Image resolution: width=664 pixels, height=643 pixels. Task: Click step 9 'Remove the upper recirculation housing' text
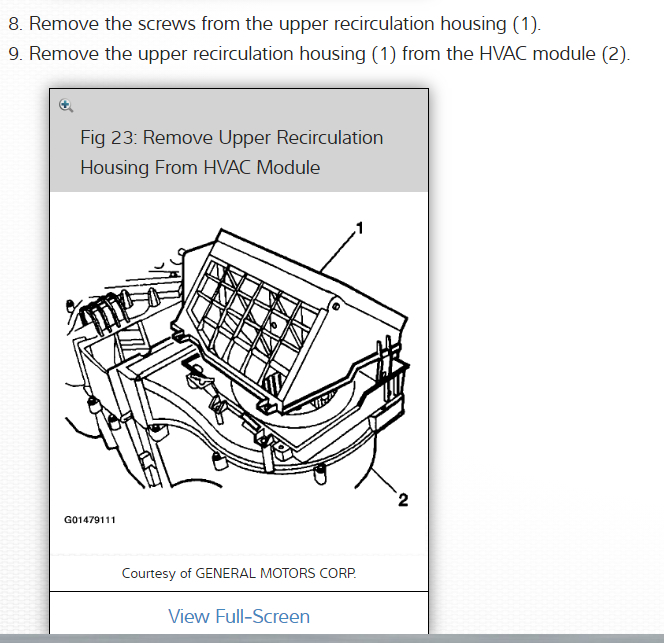click(x=319, y=54)
